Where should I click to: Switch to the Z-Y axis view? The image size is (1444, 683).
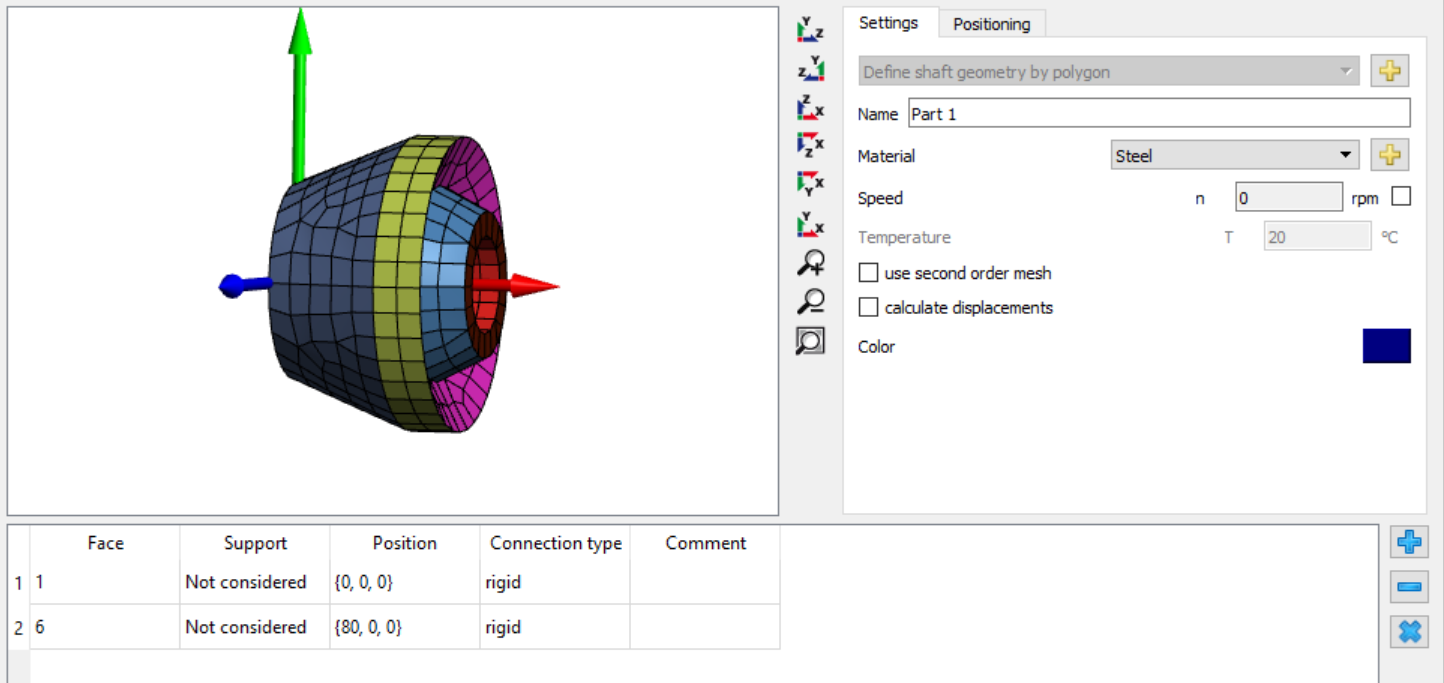tap(810, 68)
